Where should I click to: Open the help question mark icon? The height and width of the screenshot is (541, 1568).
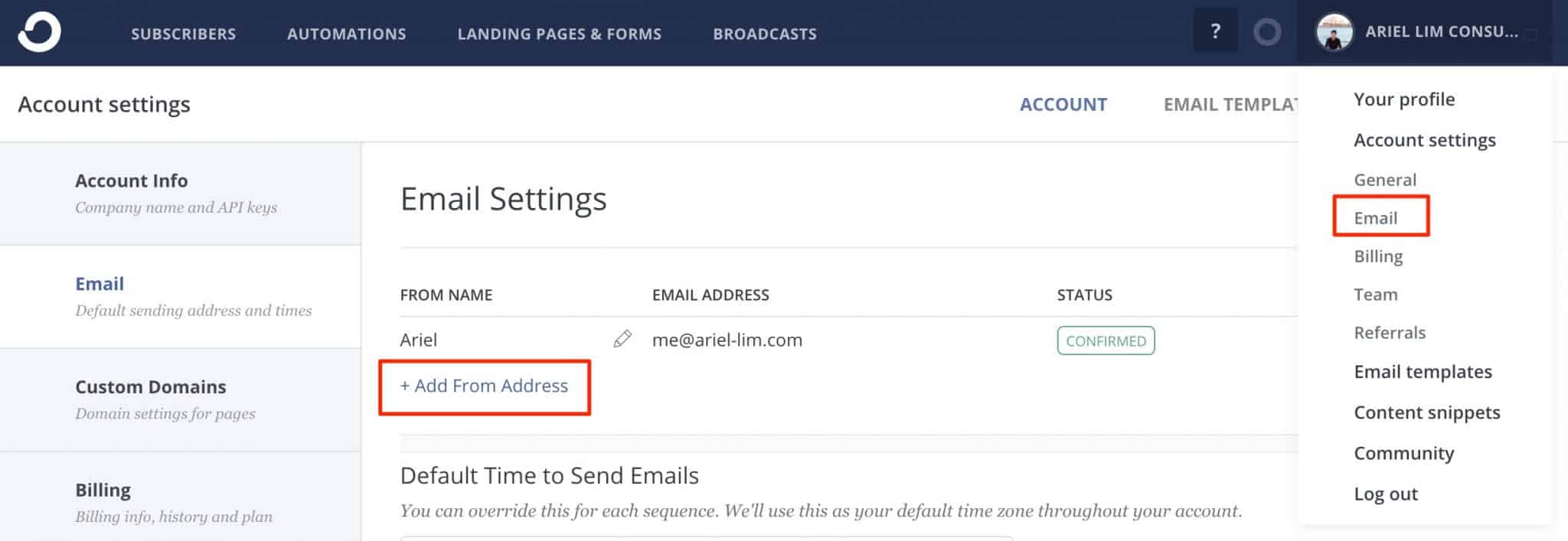(1215, 31)
